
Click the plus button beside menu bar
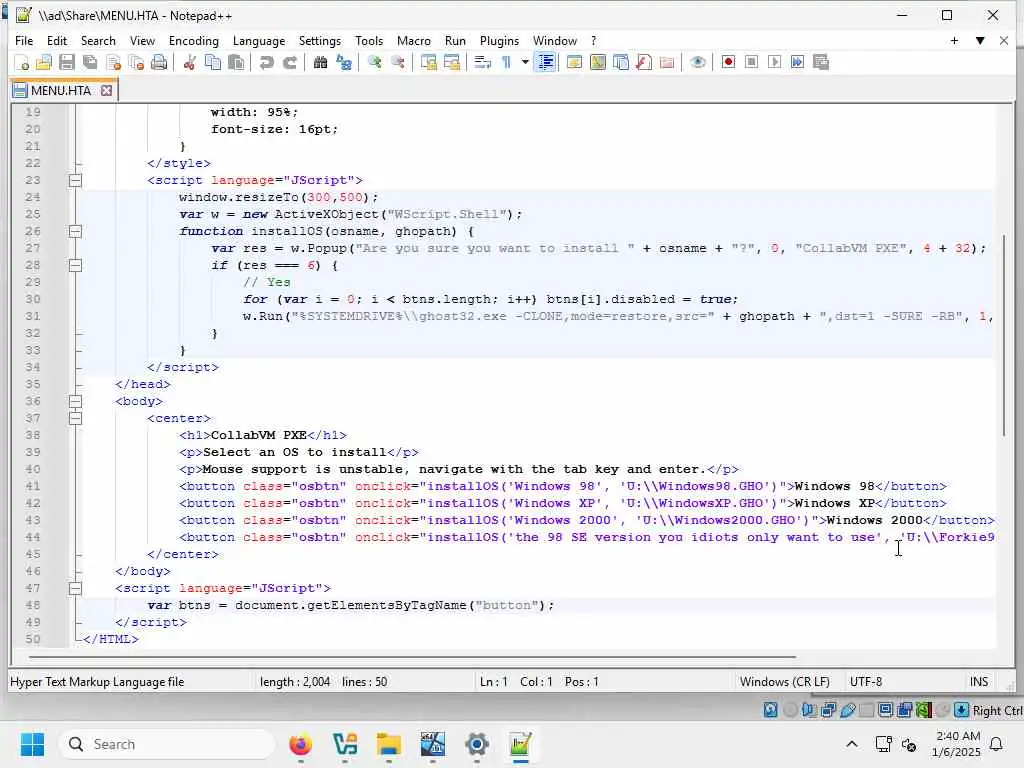click(x=955, y=40)
